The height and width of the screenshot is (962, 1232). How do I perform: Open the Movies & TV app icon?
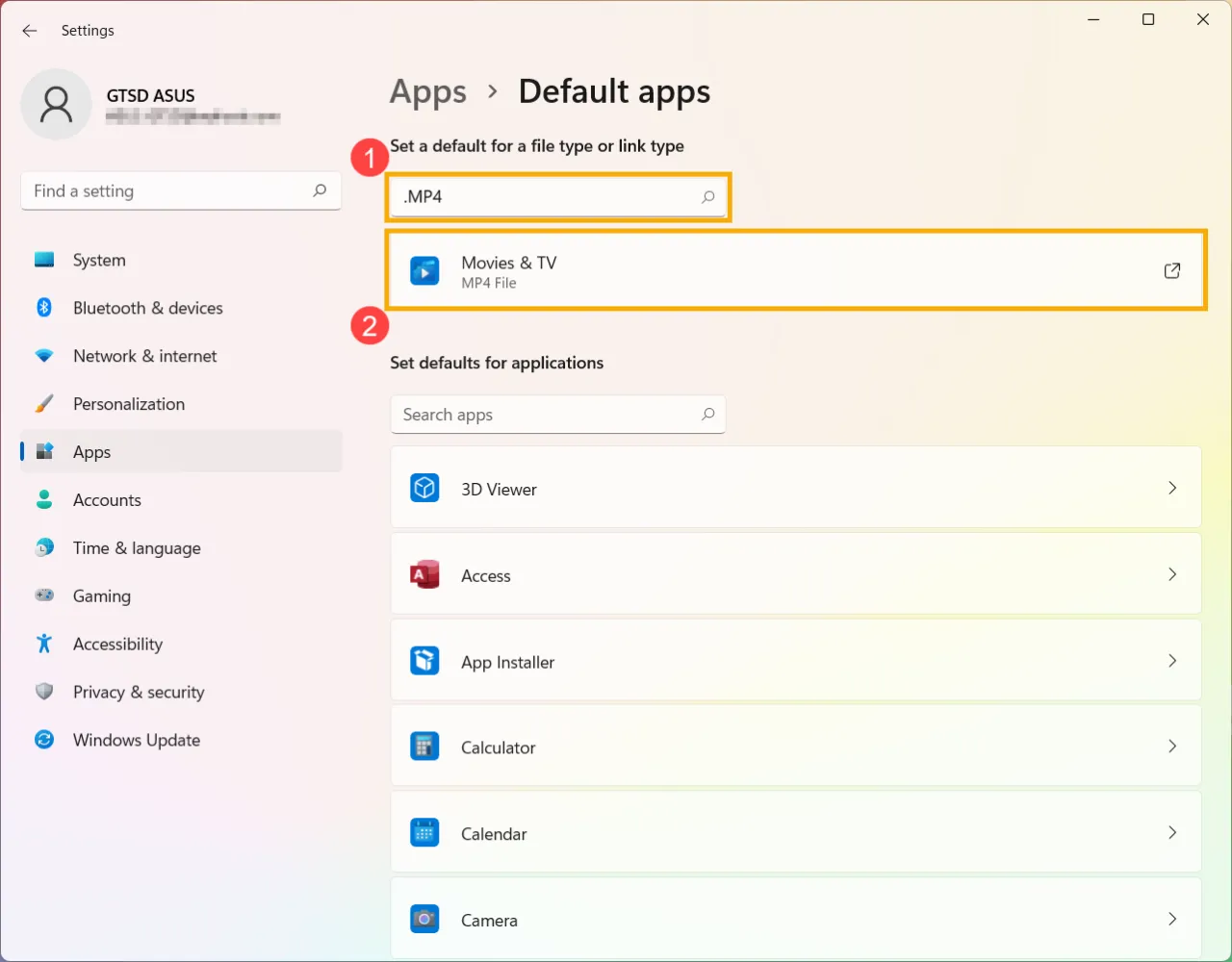click(424, 270)
